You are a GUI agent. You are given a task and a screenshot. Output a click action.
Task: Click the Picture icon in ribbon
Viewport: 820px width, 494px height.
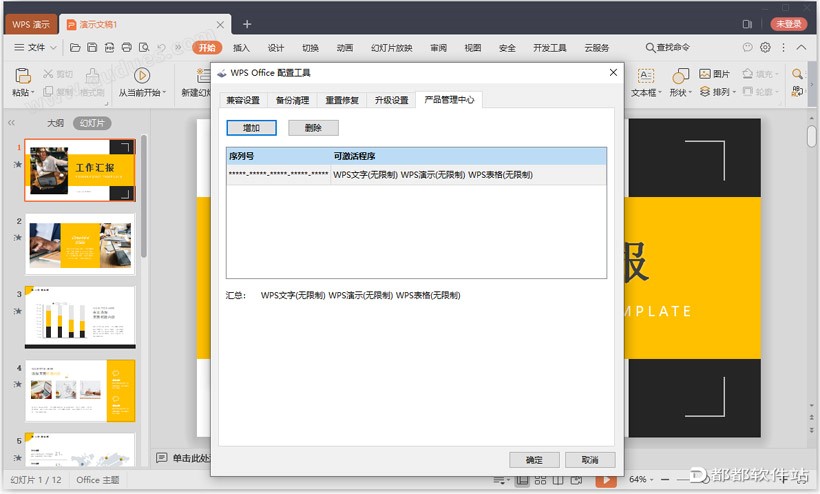pos(705,74)
